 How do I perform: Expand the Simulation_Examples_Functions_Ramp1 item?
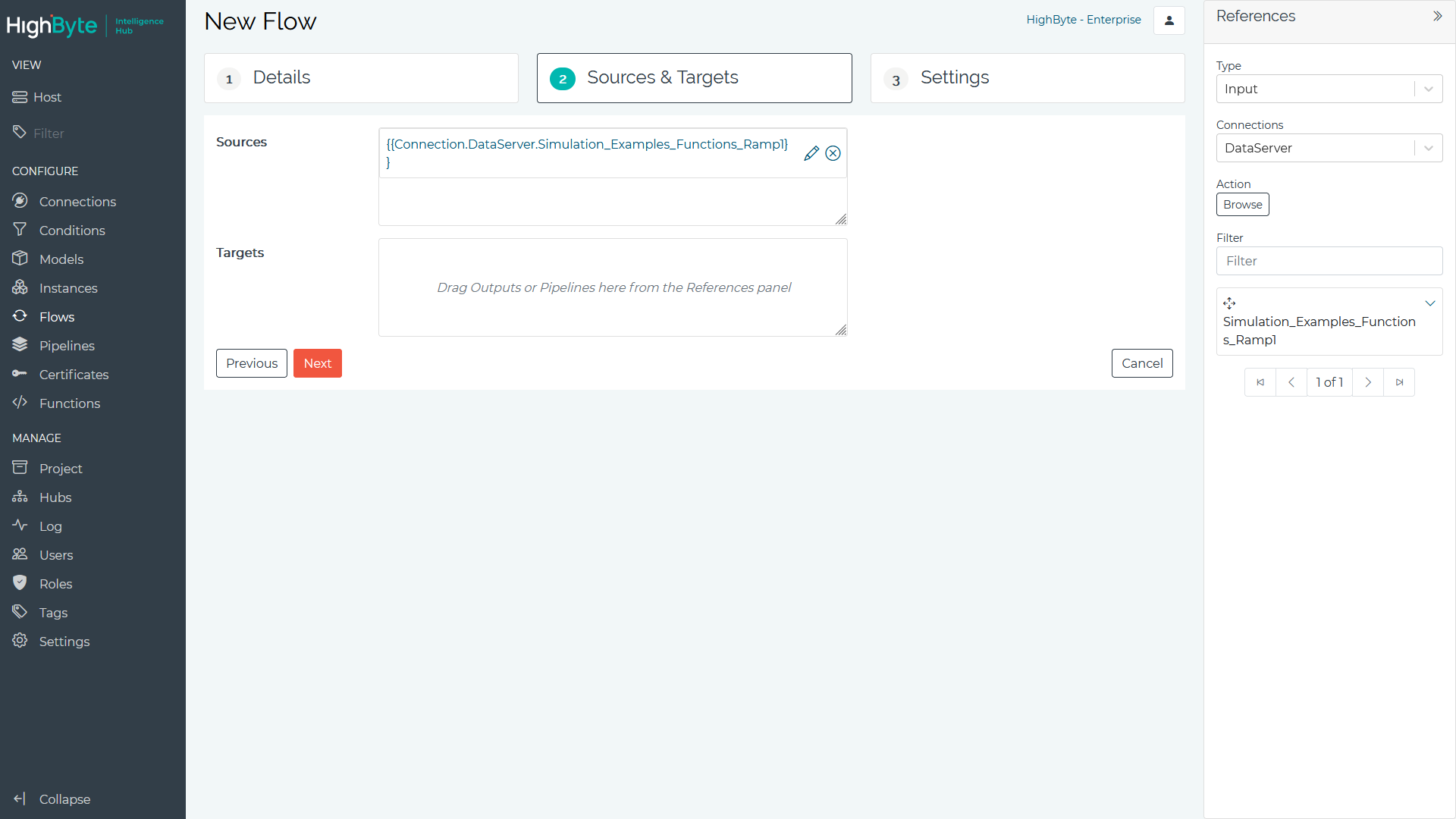(1433, 303)
